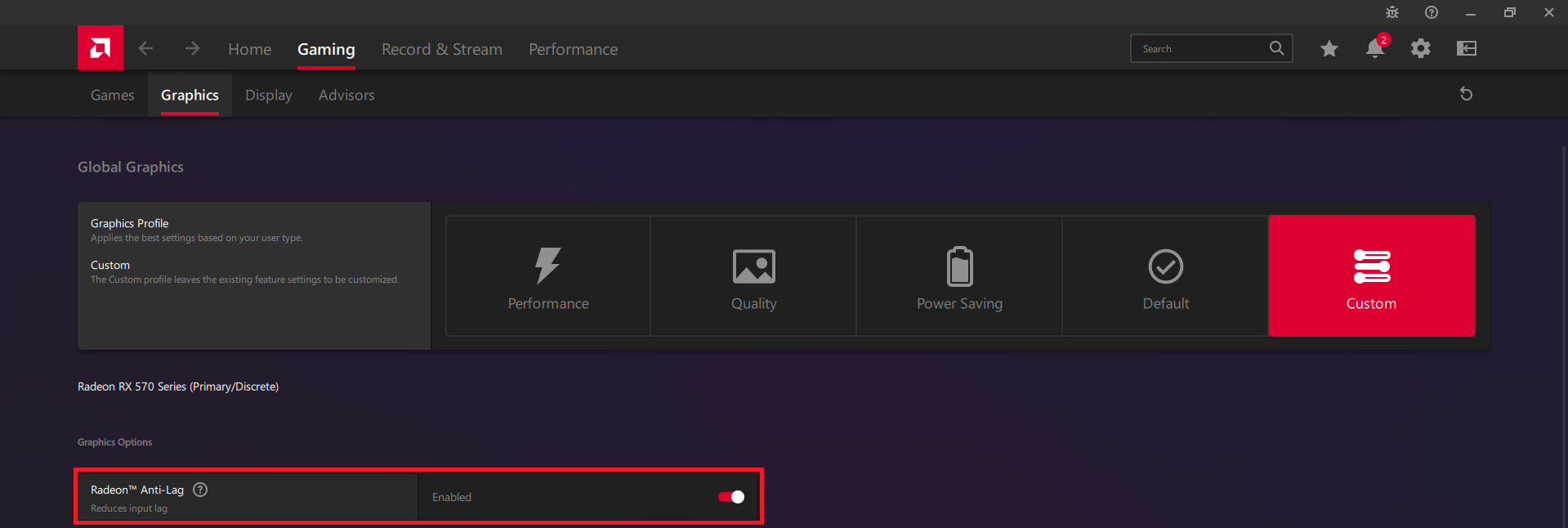
Task: Minimize the Radeon Software window
Action: tap(1471, 12)
